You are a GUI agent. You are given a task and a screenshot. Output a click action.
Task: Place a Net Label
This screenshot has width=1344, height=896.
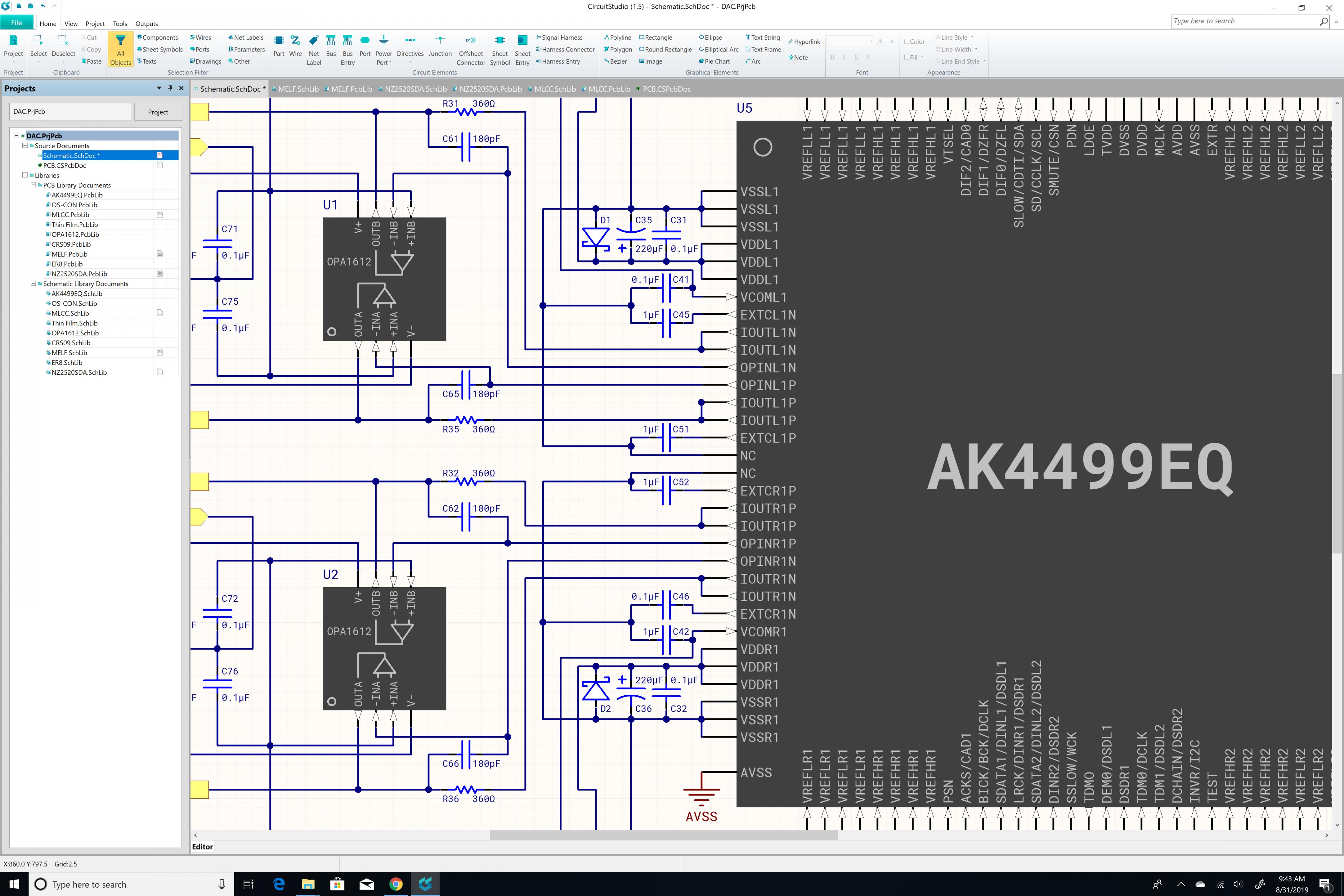(x=314, y=50)
